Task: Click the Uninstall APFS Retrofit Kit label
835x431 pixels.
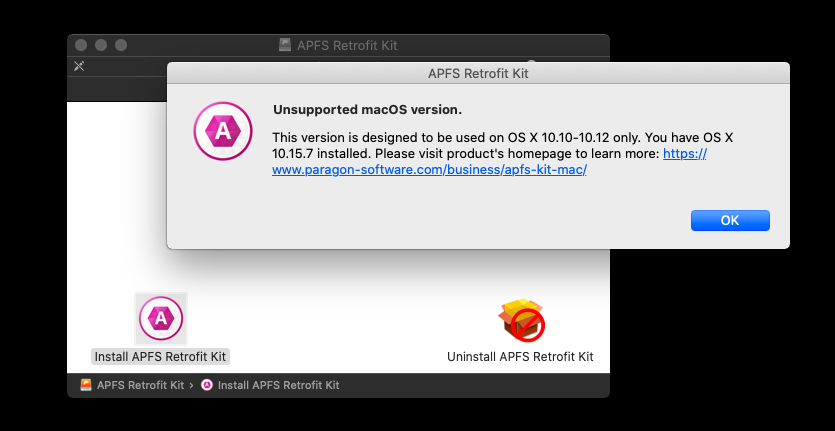Action: click(520, 356)
